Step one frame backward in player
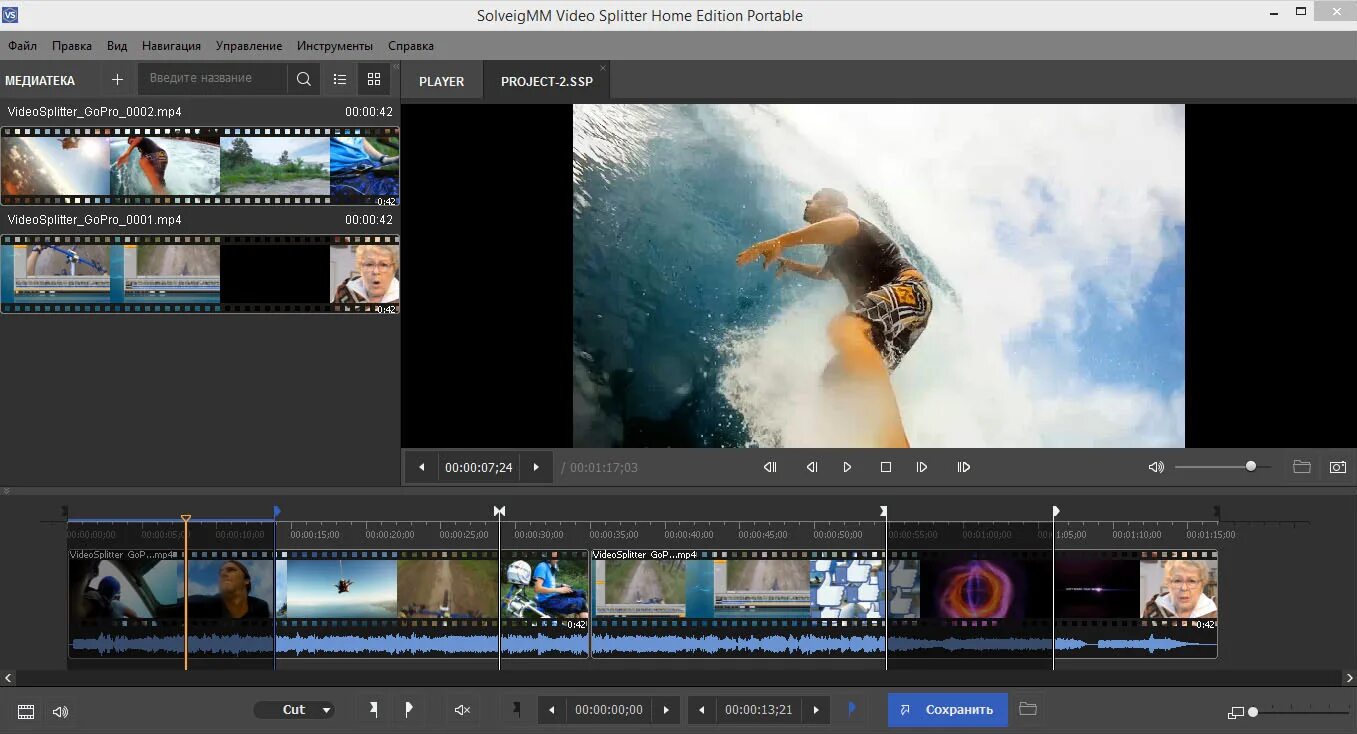Image resolution: width=1357 pixels, height=734 pixels. [x=812, y=467]
